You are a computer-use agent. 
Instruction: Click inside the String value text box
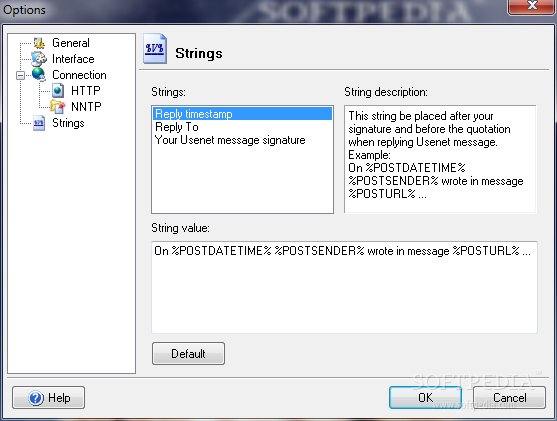point(344,287)
